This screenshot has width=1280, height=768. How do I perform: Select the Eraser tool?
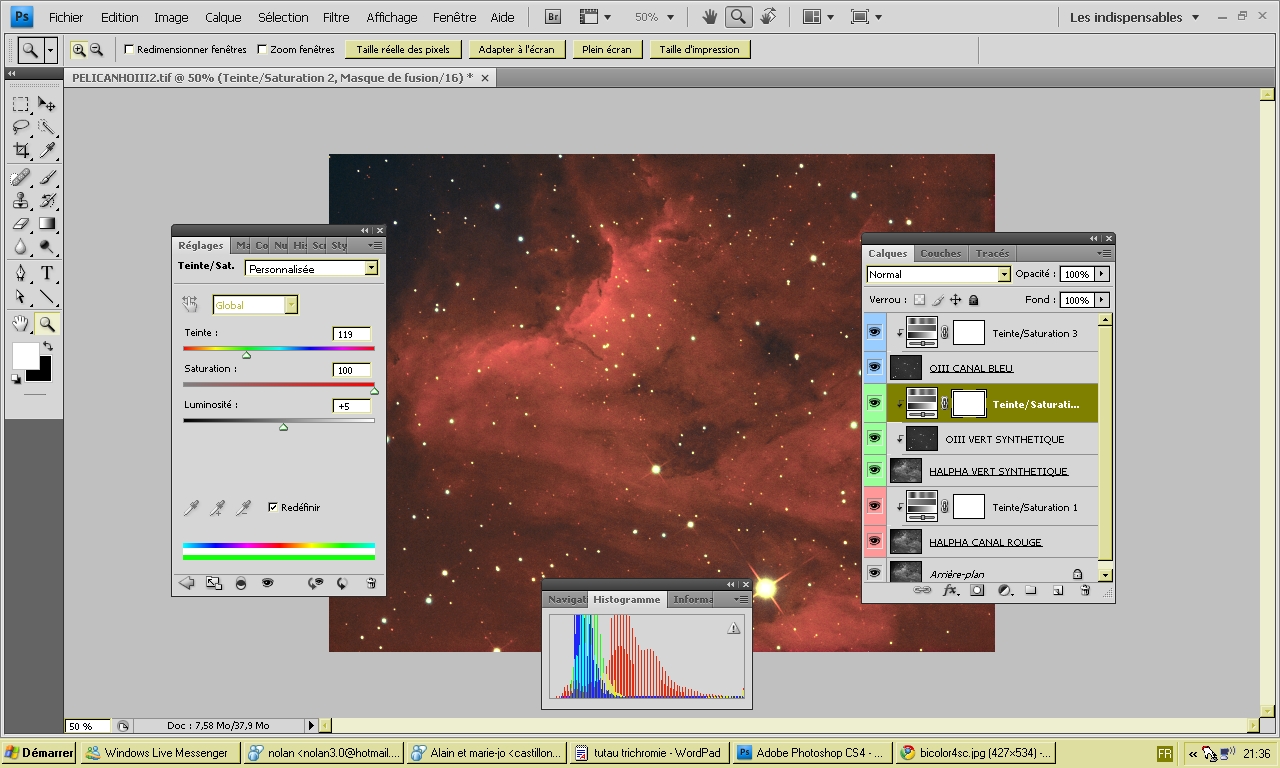click(x=20, y=224)
